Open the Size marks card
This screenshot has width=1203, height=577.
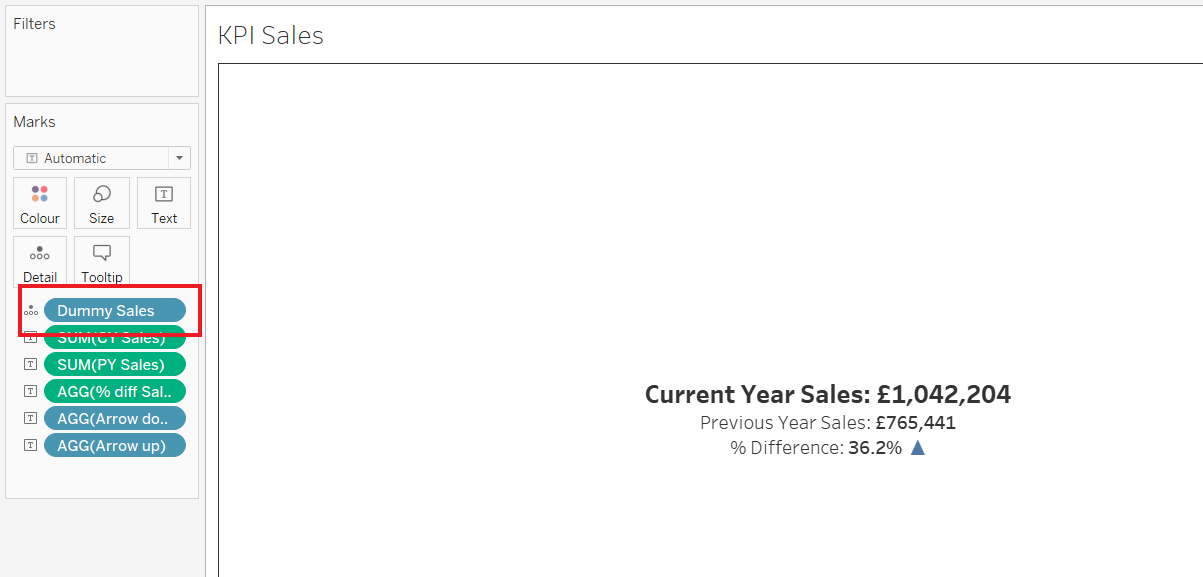pyautogui.click(x=102, y=203)
